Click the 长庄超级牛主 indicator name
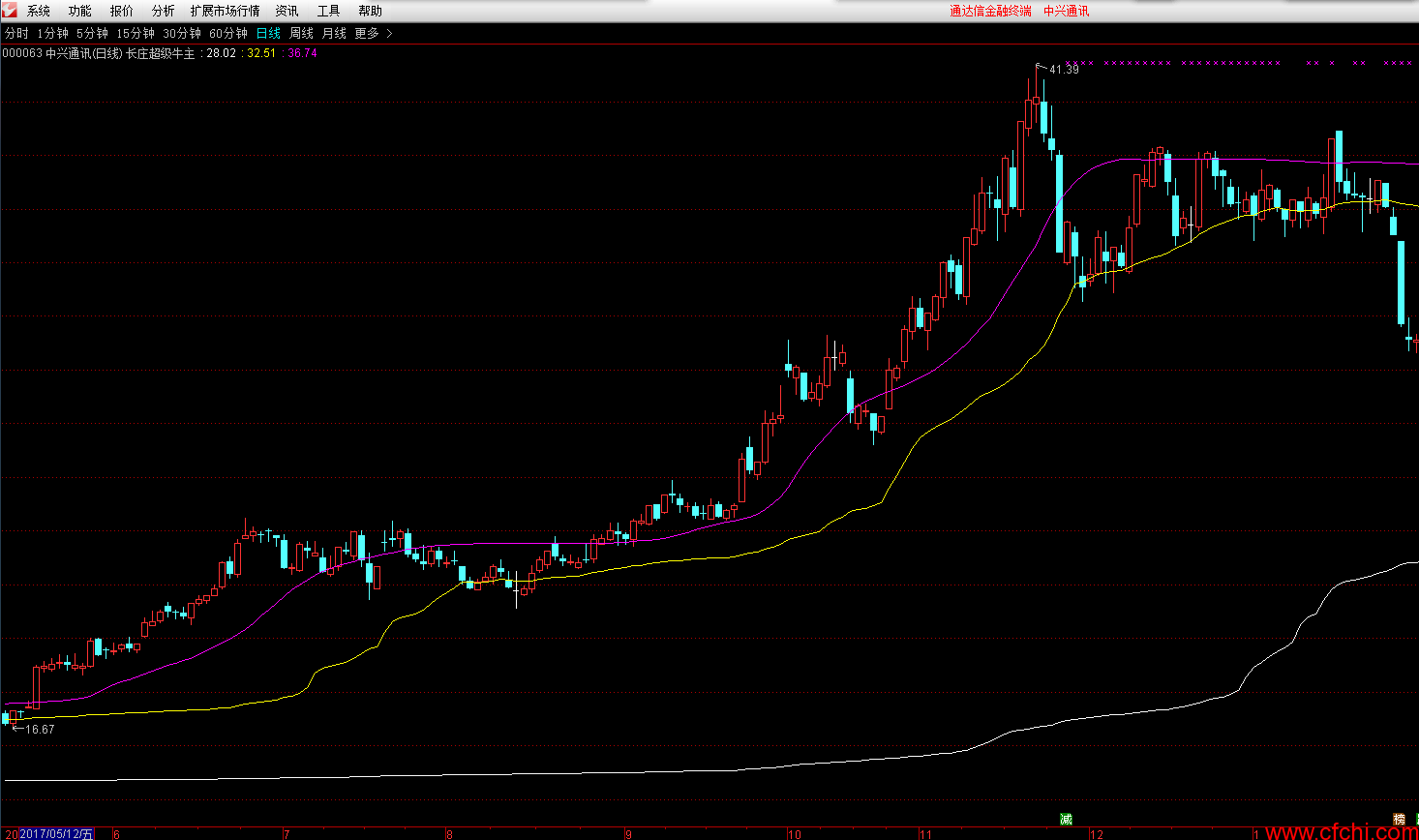The height and width of the screenshot is (840, 1419). point(161,53)
